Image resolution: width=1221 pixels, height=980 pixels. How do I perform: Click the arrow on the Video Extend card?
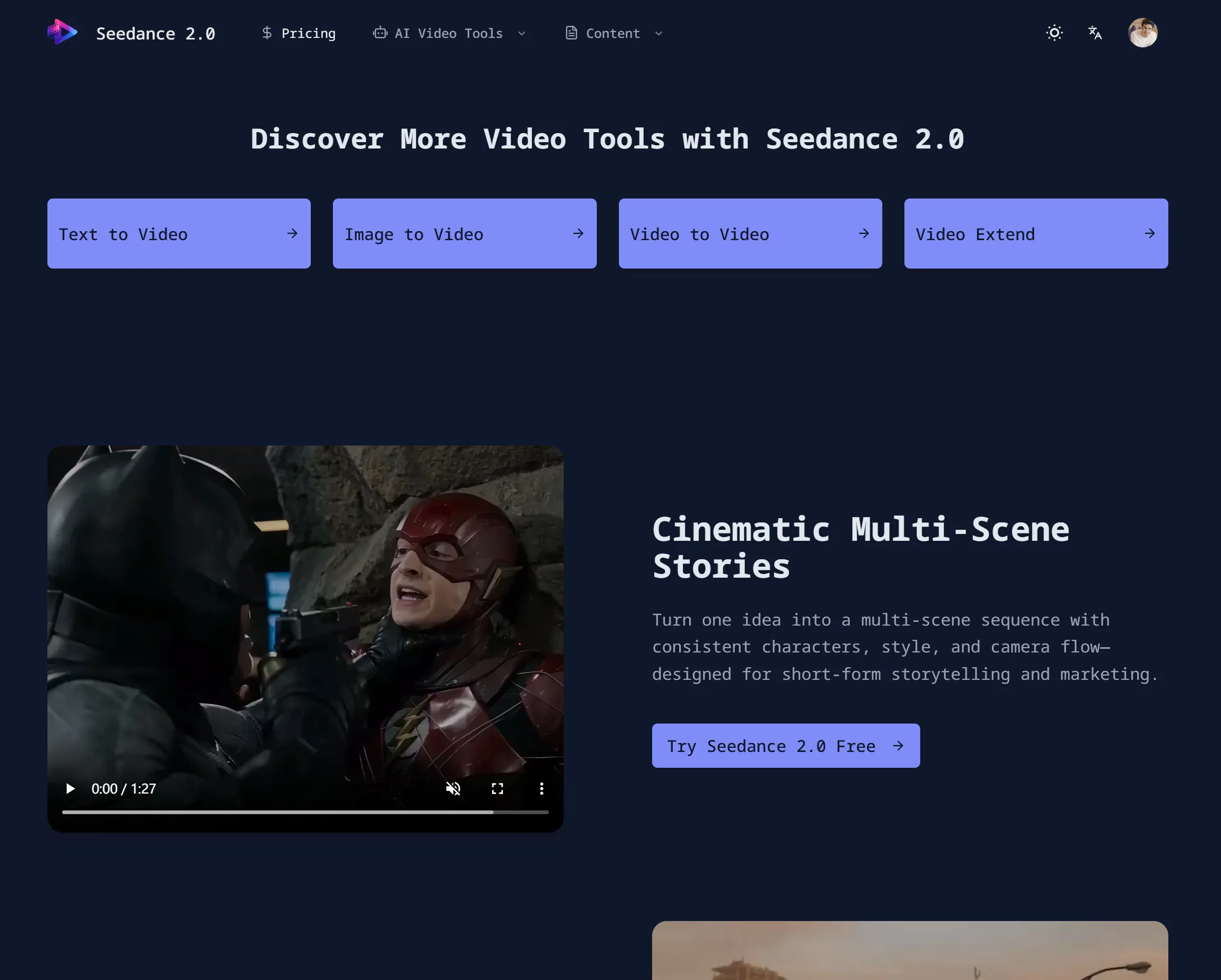tap(1150, 233)
